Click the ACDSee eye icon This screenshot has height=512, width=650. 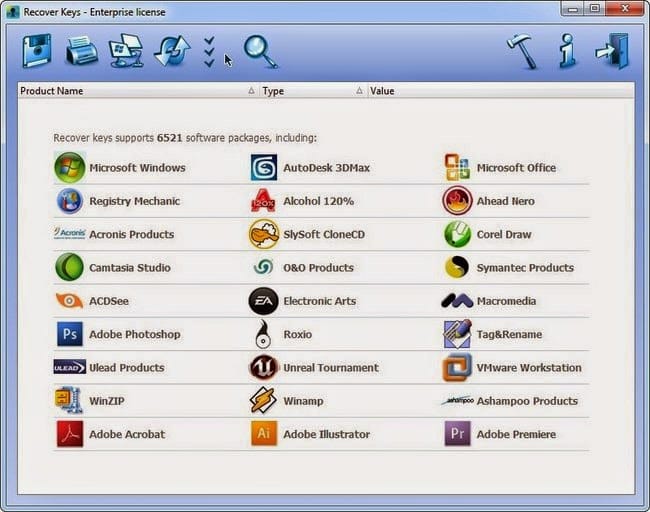click(69, 301)
